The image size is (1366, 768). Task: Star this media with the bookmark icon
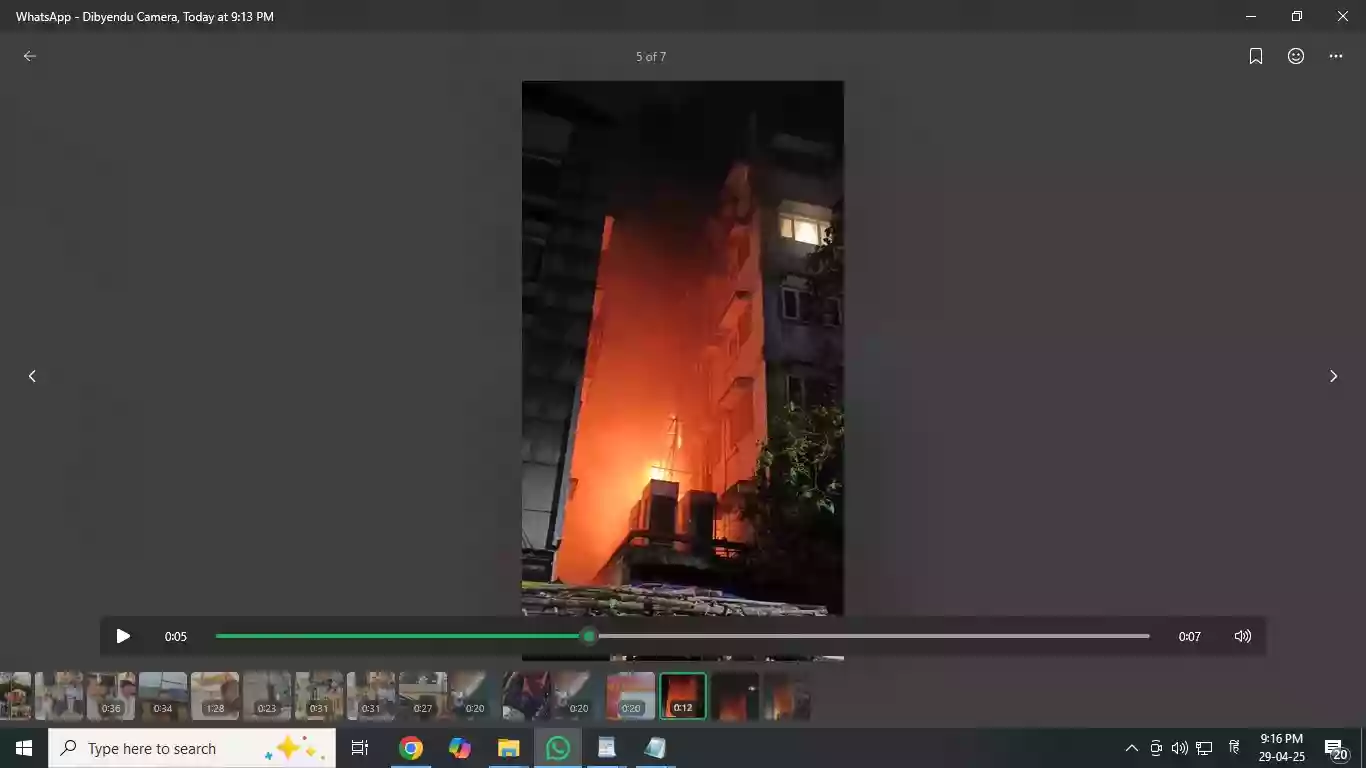(x=1256, y=56)
